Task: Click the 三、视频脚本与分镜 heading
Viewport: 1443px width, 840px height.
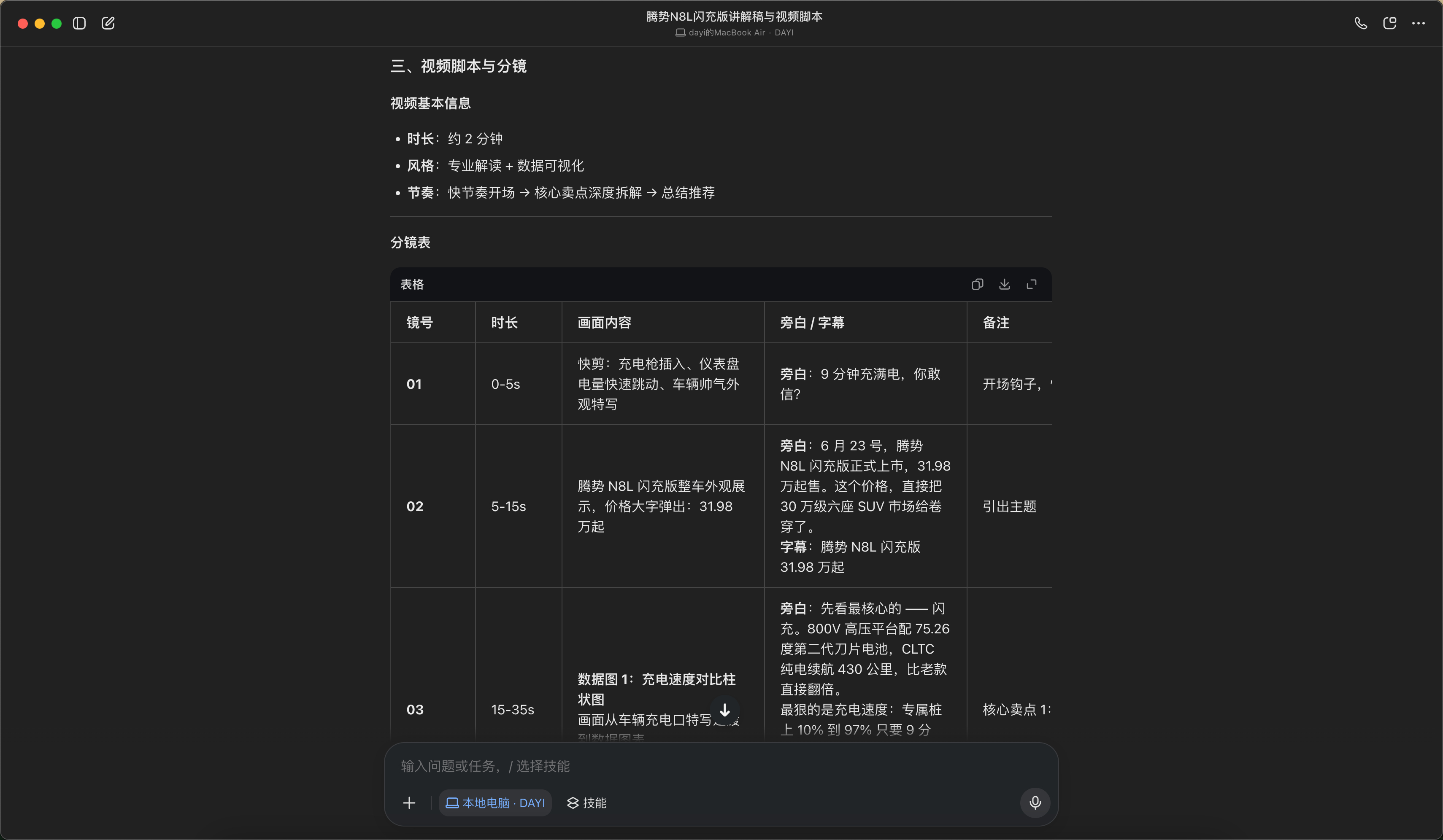Action: pos(458,66)
